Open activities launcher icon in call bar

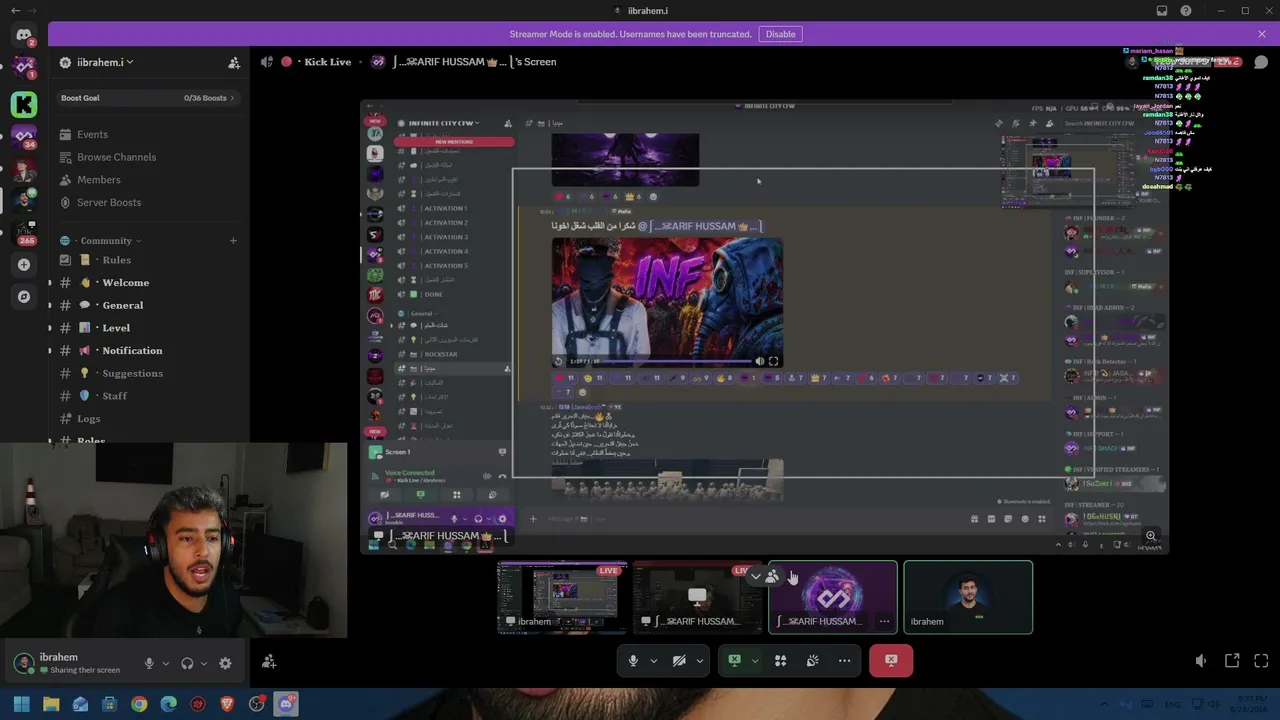pyautogui.click(x=781, y=661)
